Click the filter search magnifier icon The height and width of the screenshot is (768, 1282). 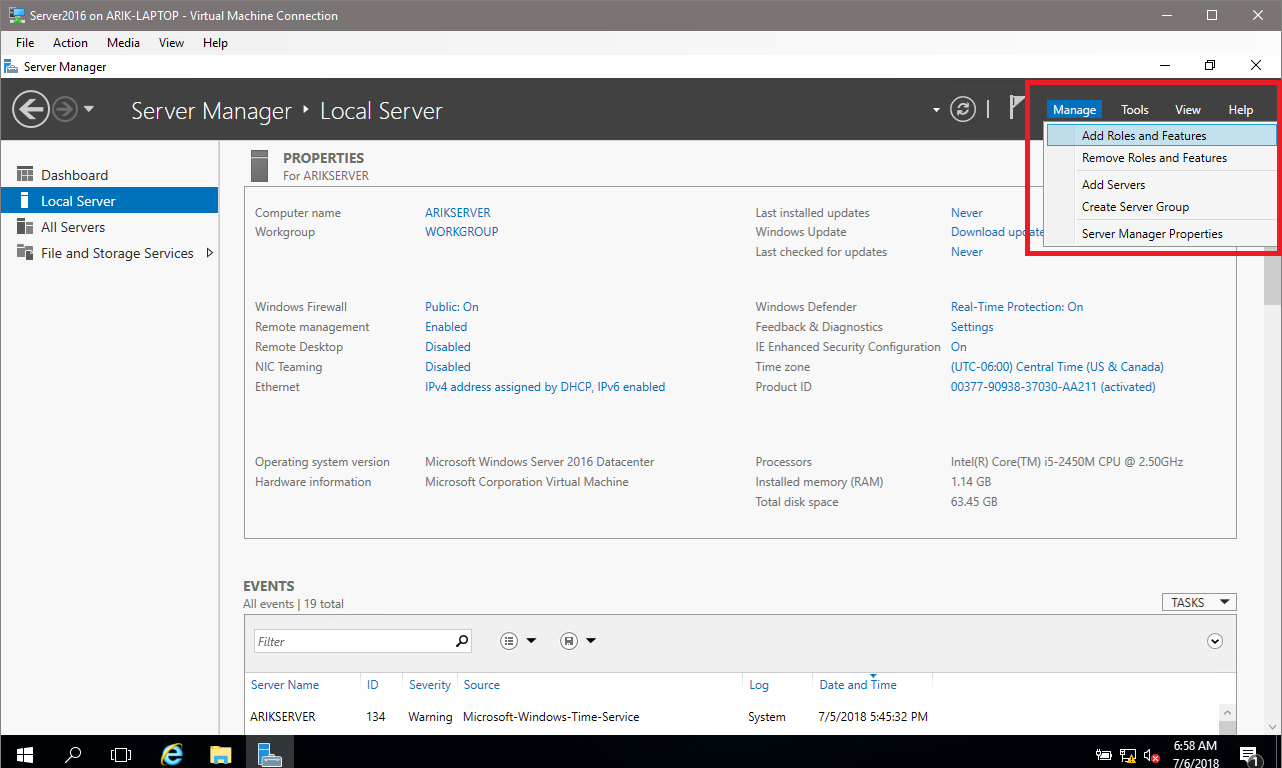coord(462,641)
